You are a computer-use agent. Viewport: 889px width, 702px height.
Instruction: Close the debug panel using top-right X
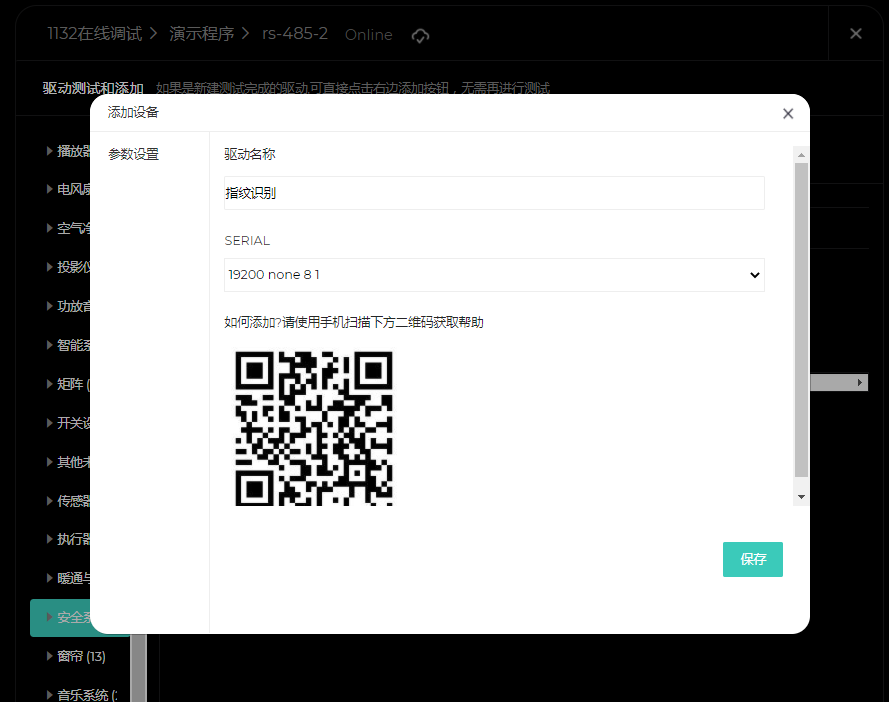click(x=855, y=34)
